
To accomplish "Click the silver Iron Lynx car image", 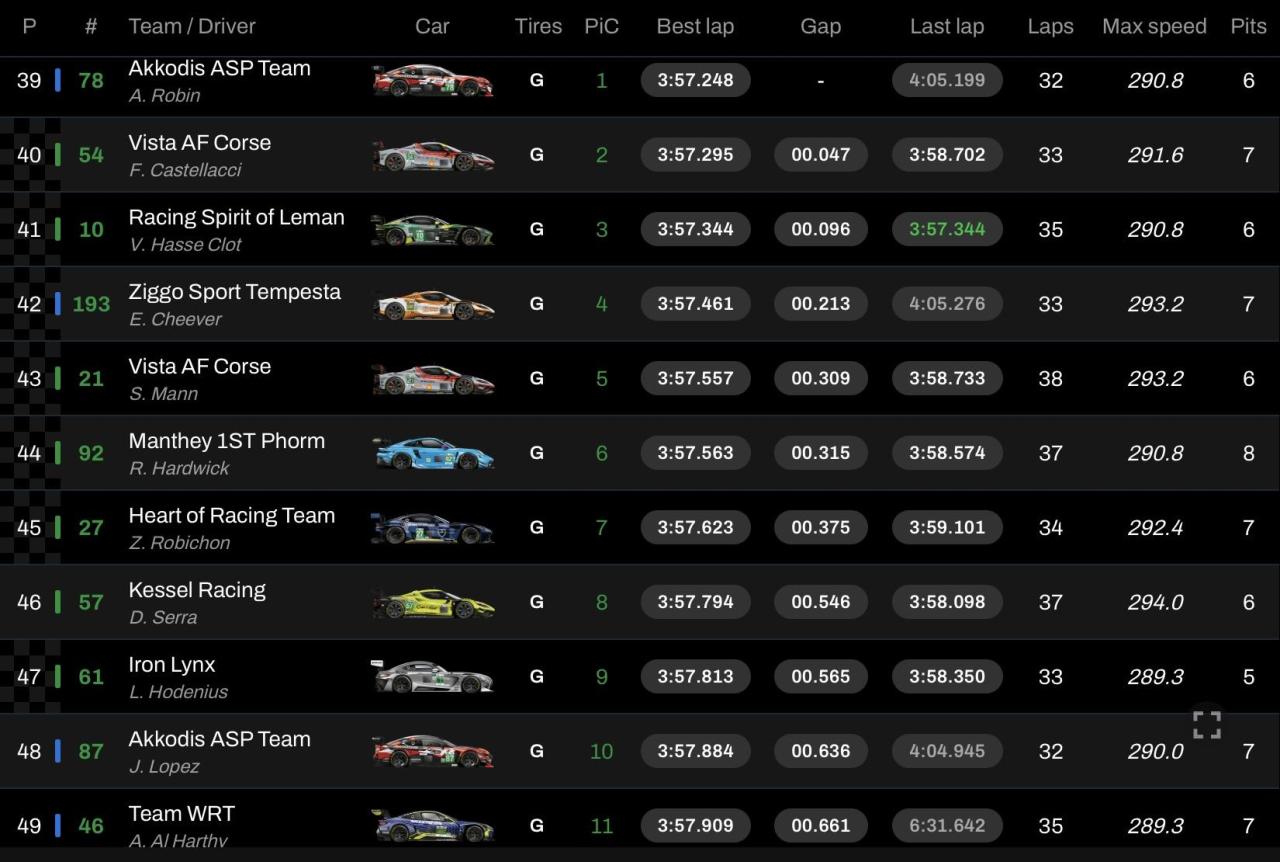I will point(433,677).
